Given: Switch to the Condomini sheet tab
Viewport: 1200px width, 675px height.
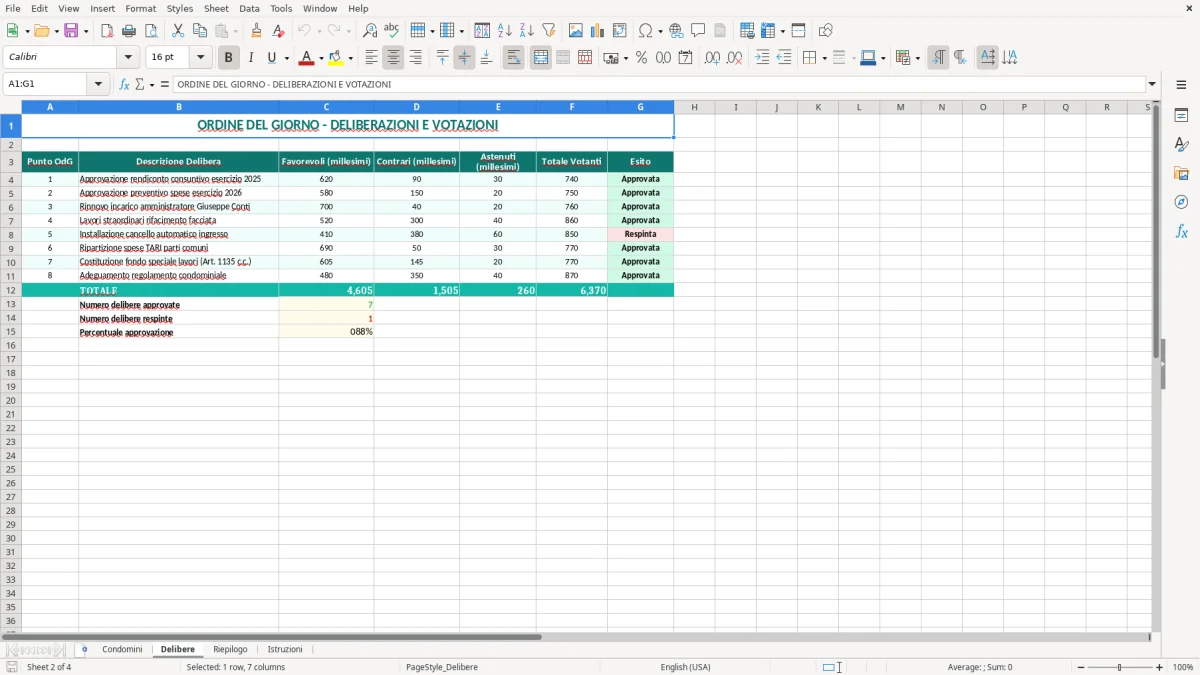Looking at the screenshot, I should pyautogui.click(x=122, y=649).
